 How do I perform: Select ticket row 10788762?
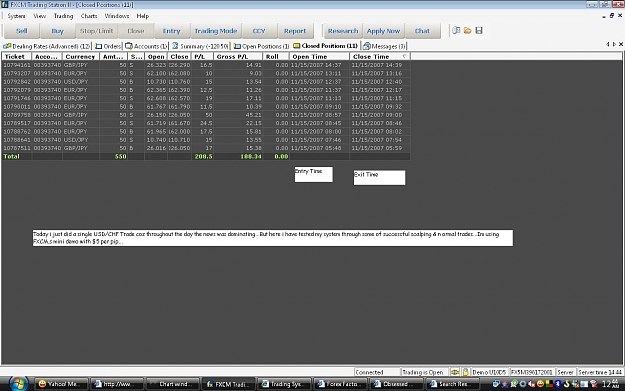coord(206,132)
